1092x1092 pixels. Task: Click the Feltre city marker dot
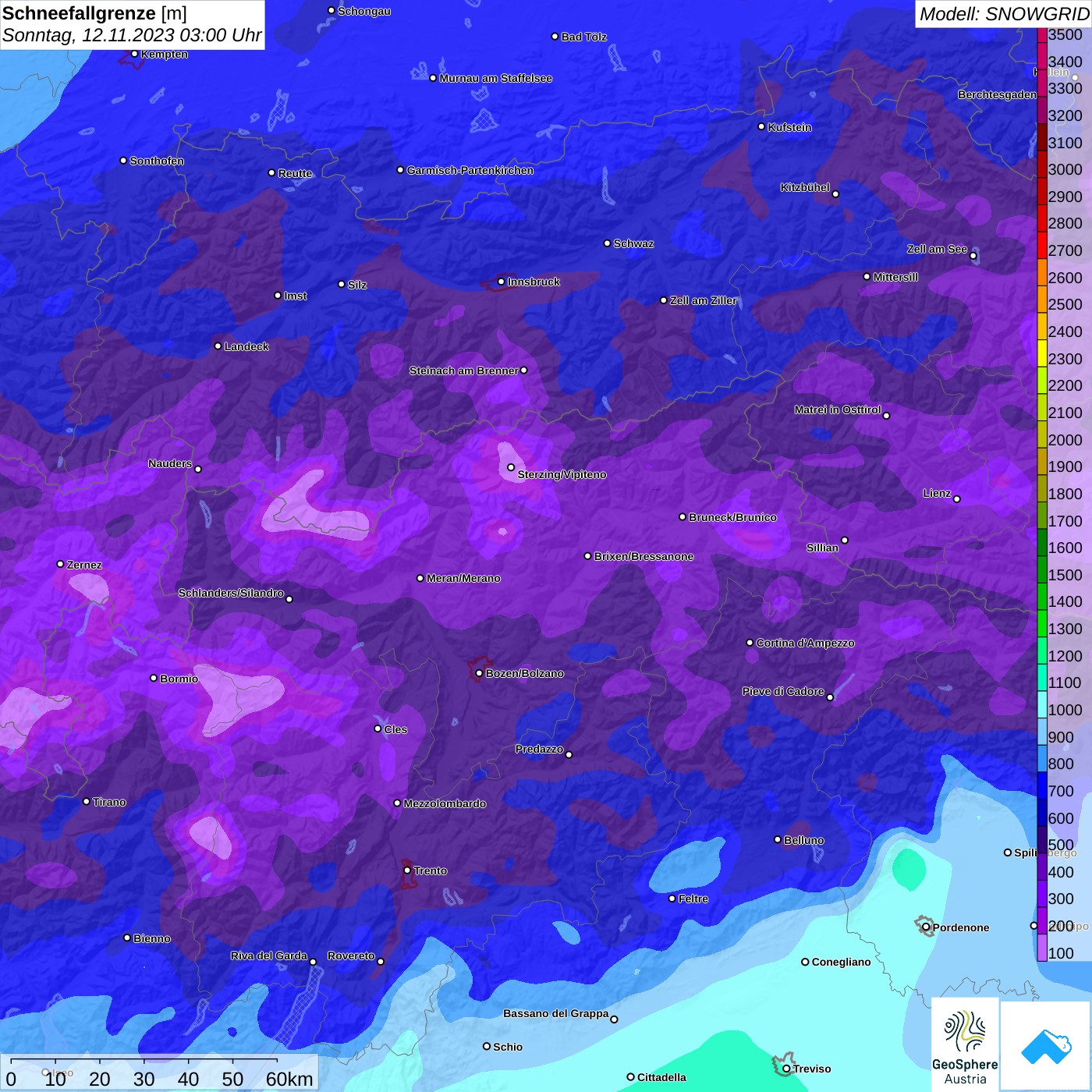(x=672, y=899)
